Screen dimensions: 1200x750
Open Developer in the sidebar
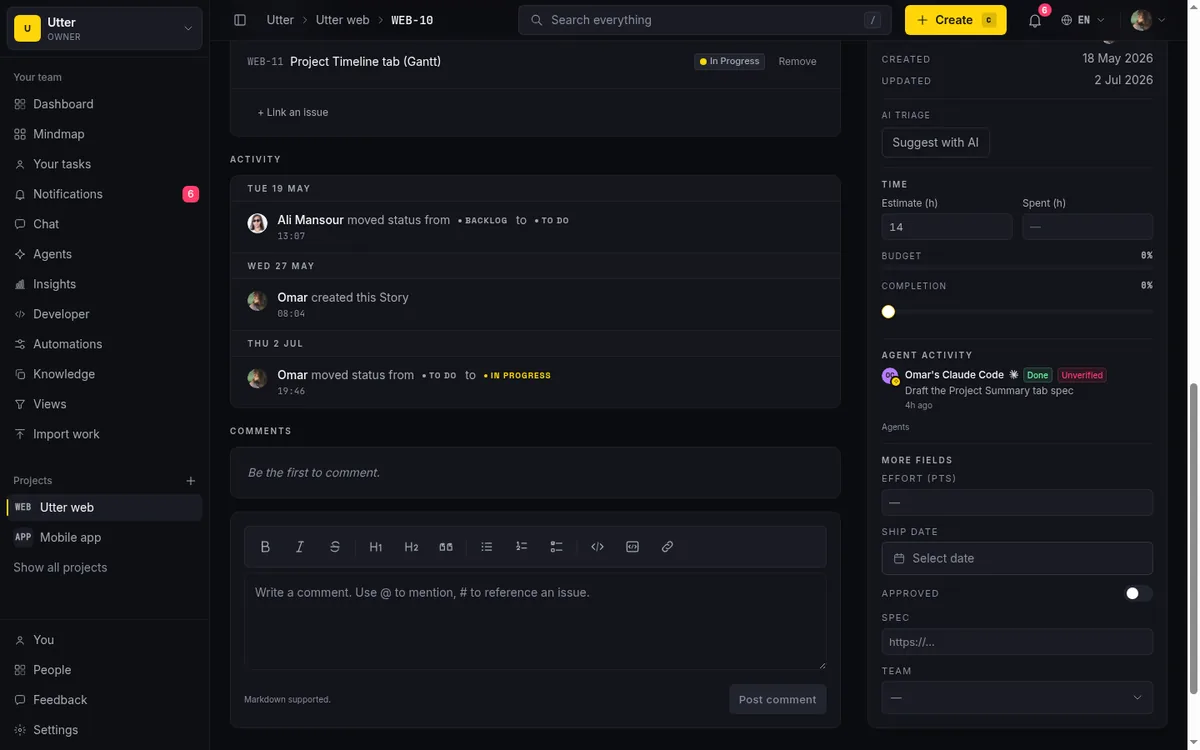104,314
